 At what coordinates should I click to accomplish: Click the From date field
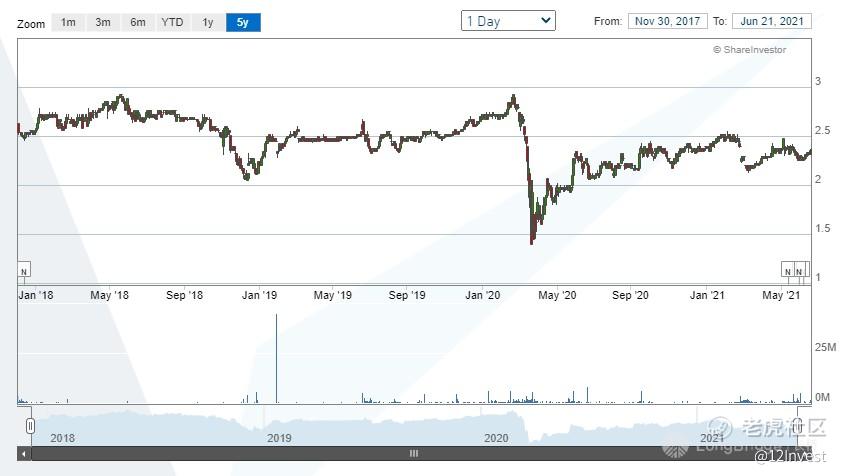[667, 21]
